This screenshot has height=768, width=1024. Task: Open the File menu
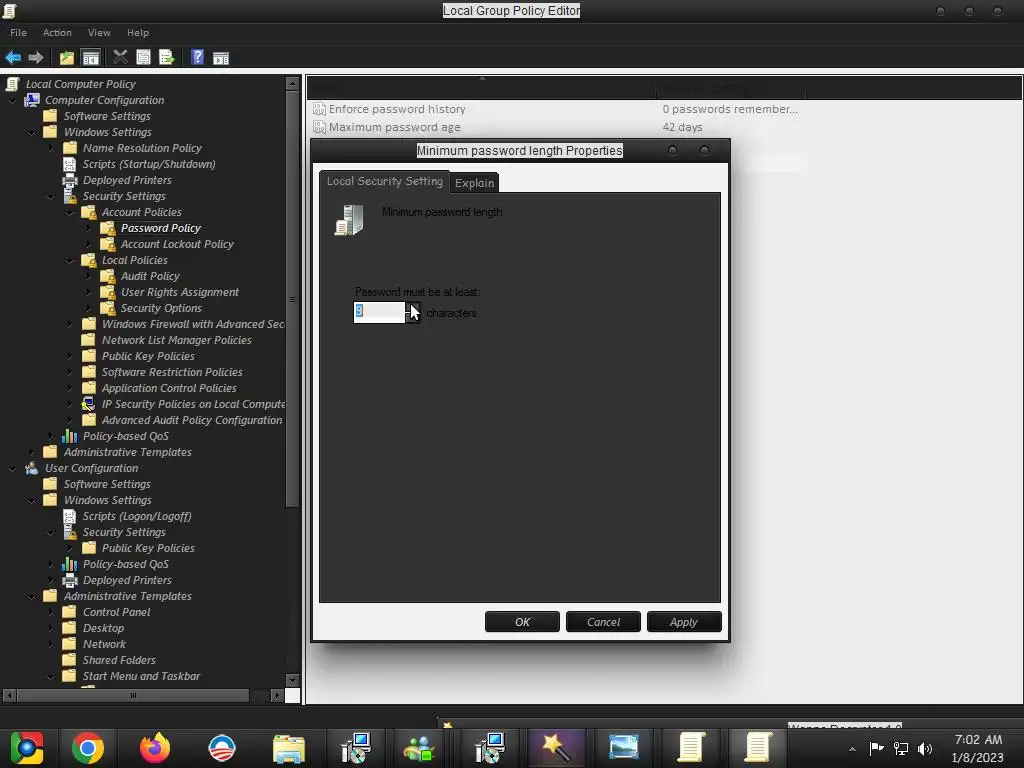[18, 33]
